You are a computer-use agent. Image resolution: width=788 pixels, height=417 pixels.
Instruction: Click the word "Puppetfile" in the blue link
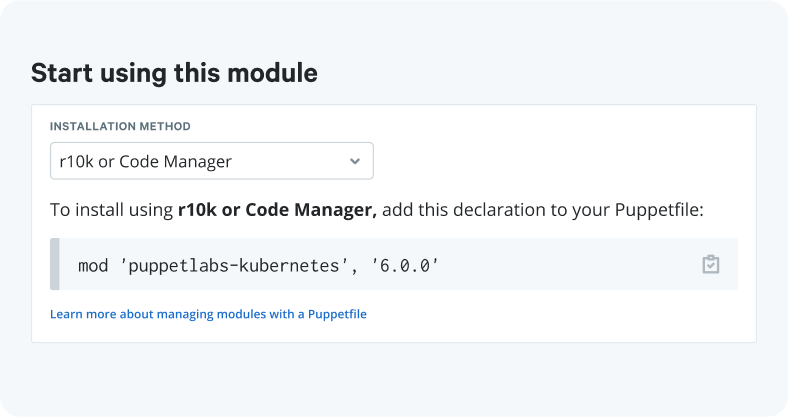tap(336, 314)
